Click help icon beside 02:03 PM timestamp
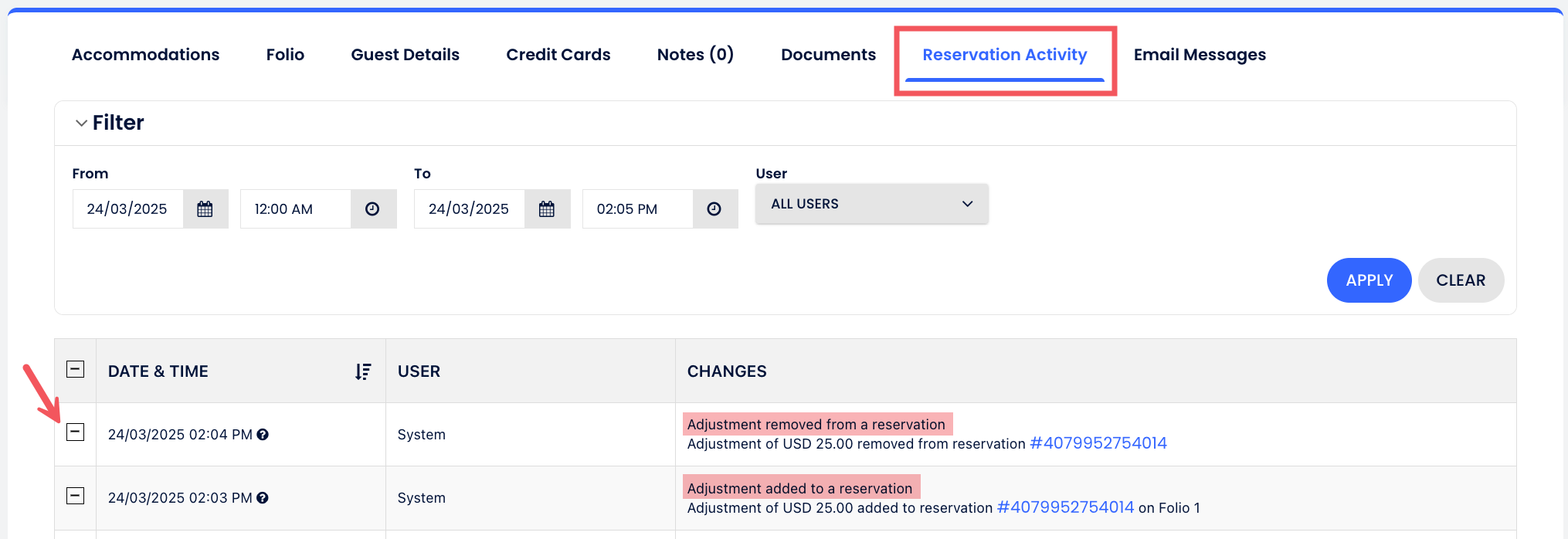The height and width of the screenshot is (539, 1568). pyautogui.click(x=263, y=498)
